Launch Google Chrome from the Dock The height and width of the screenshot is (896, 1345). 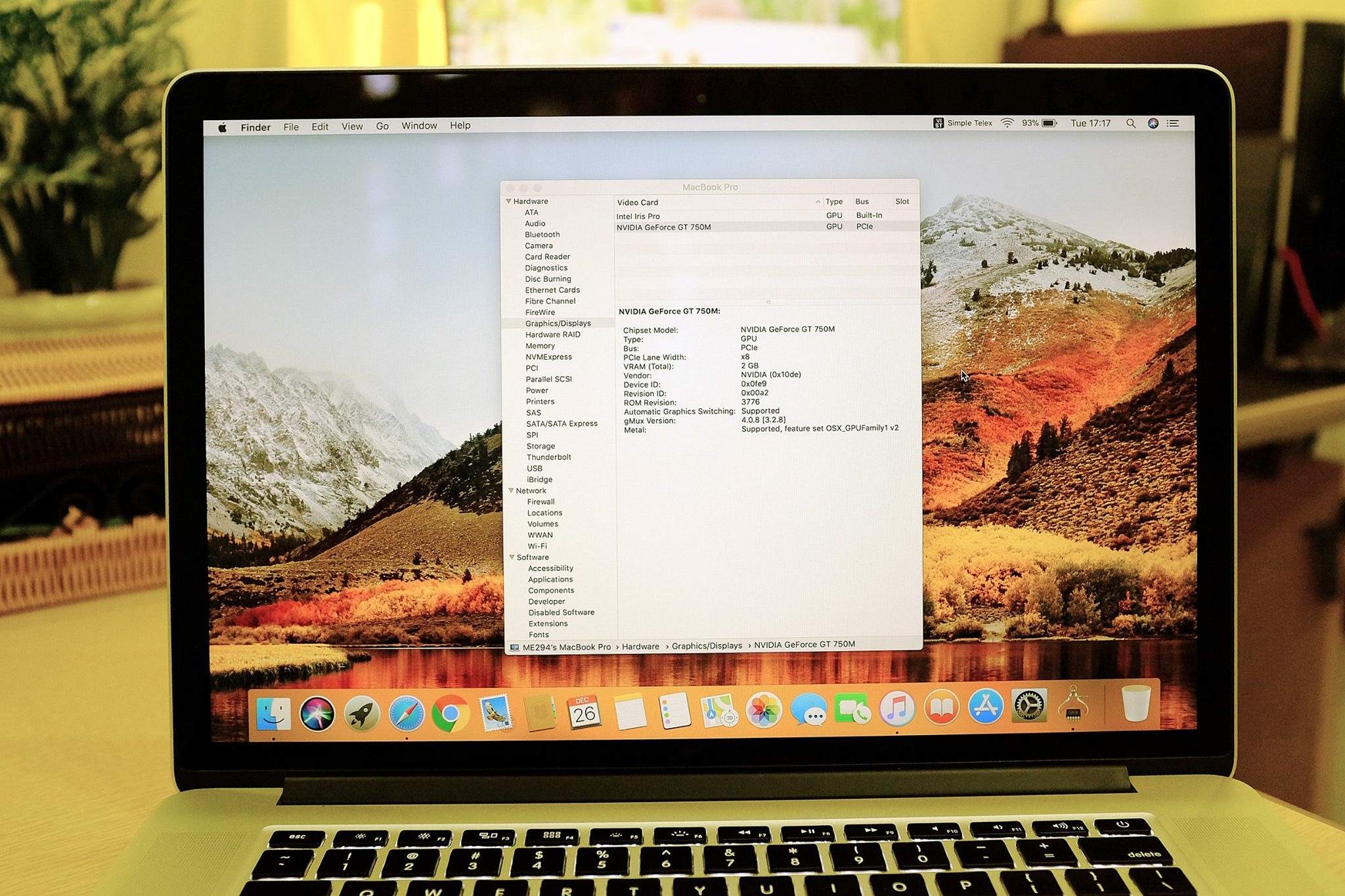(451, 714)
